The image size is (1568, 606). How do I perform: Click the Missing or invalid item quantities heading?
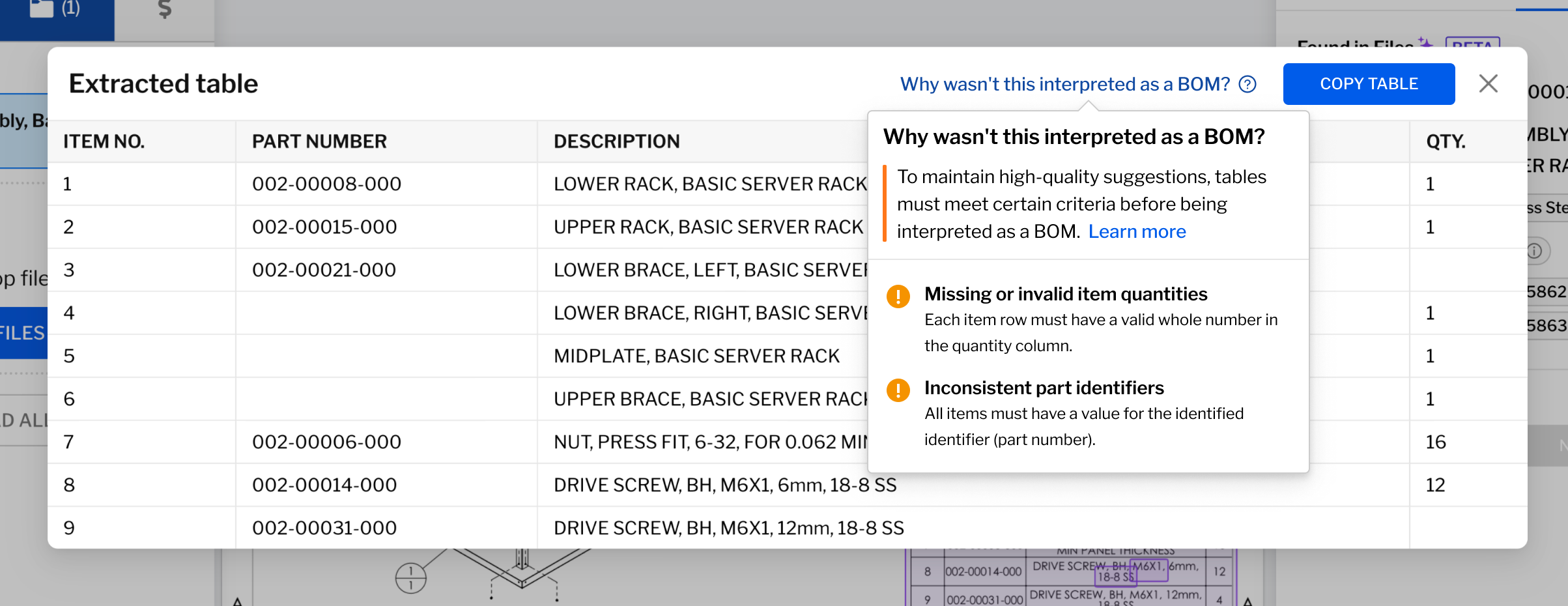pos(1066,294)
